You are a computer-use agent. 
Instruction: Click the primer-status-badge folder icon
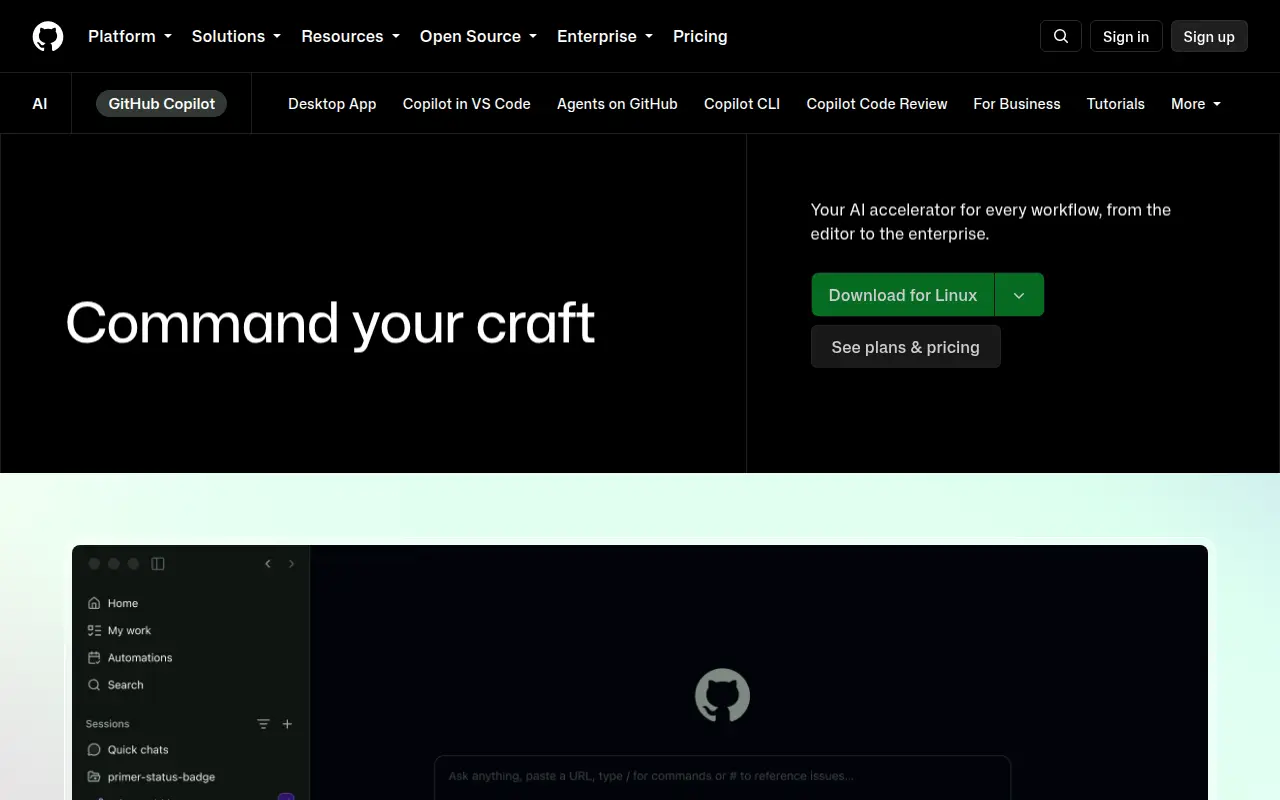coord(94,777)
